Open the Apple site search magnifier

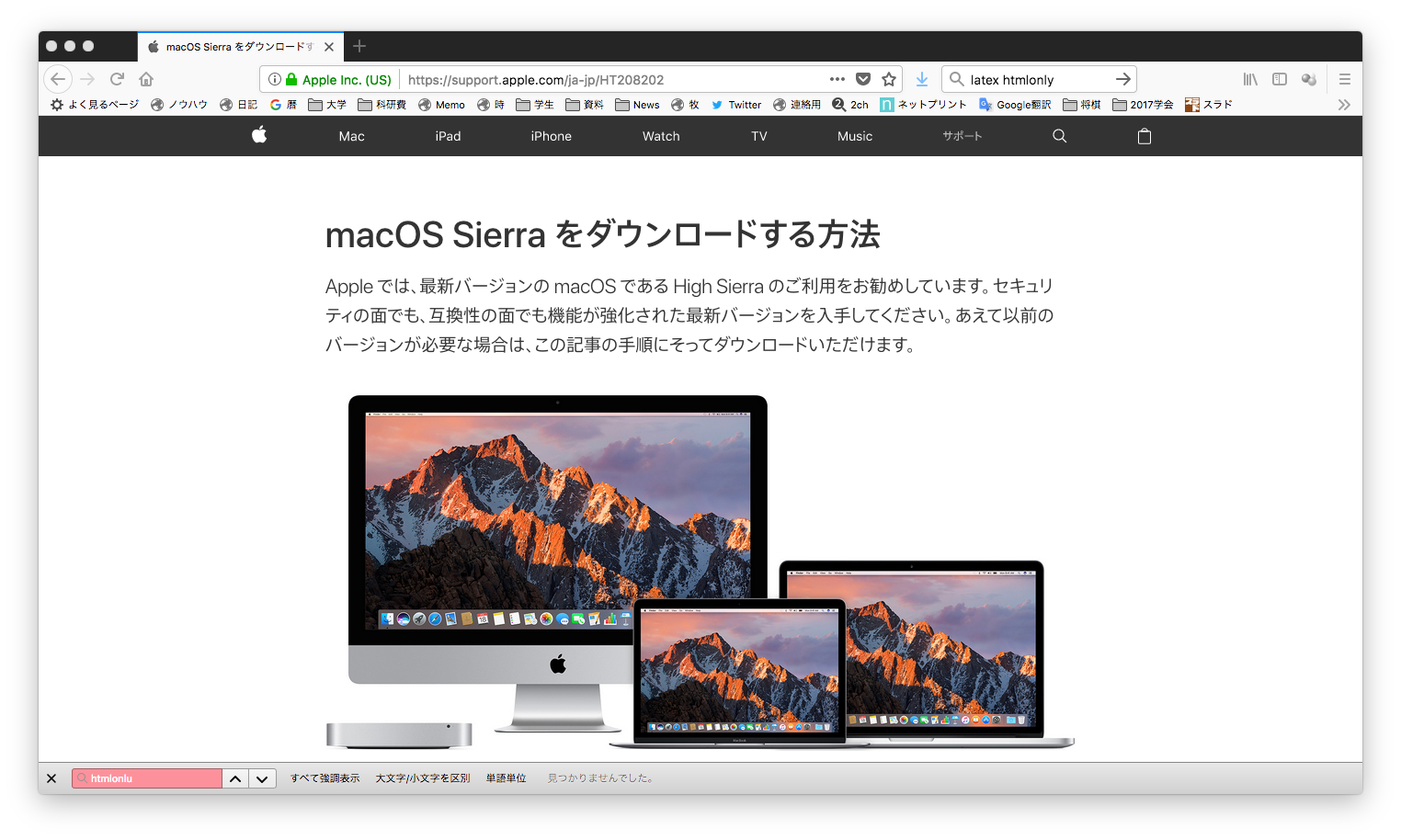click(1059, 136)
